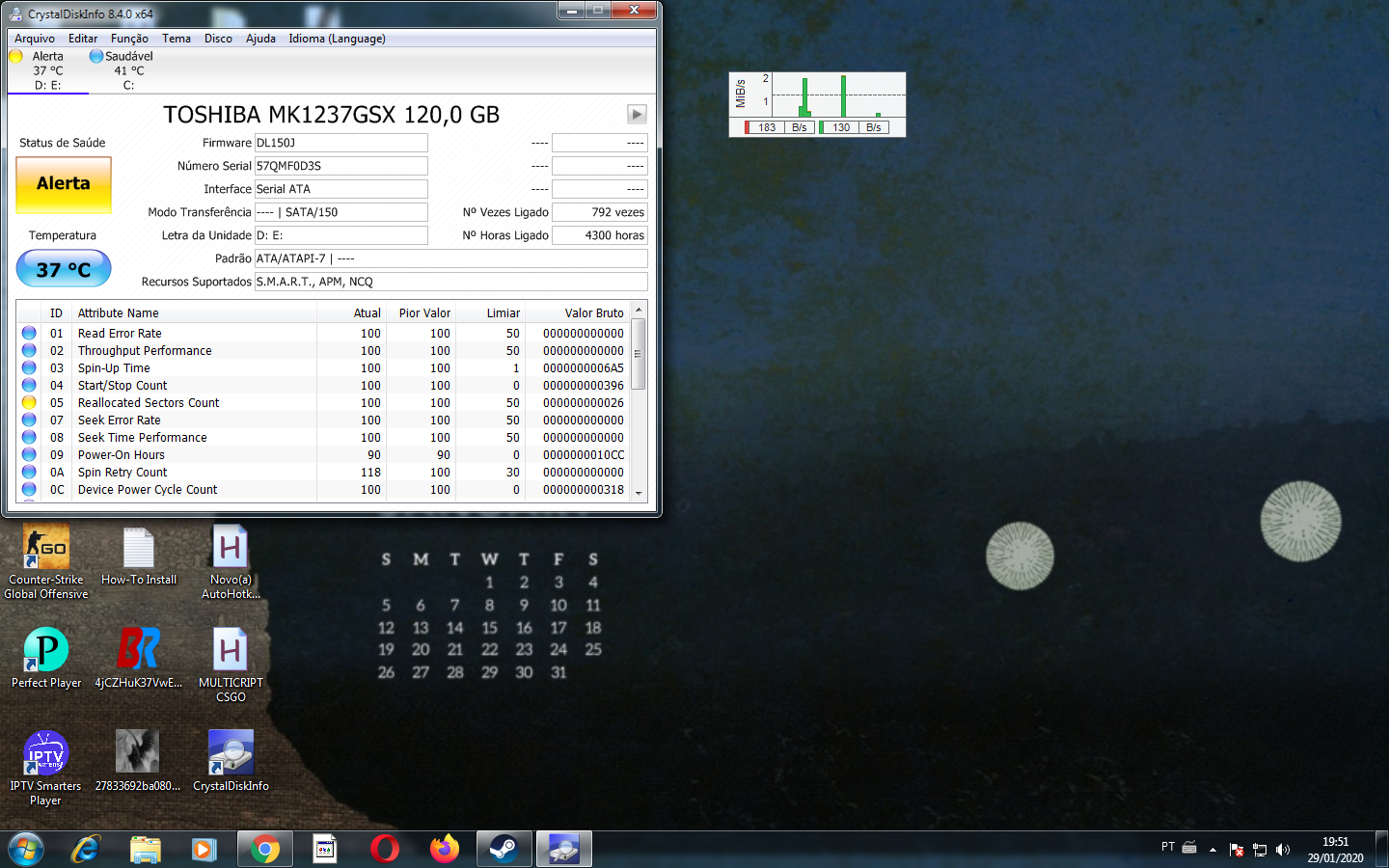Open the Editar menu
The image size is (1389, 868).
83,39
